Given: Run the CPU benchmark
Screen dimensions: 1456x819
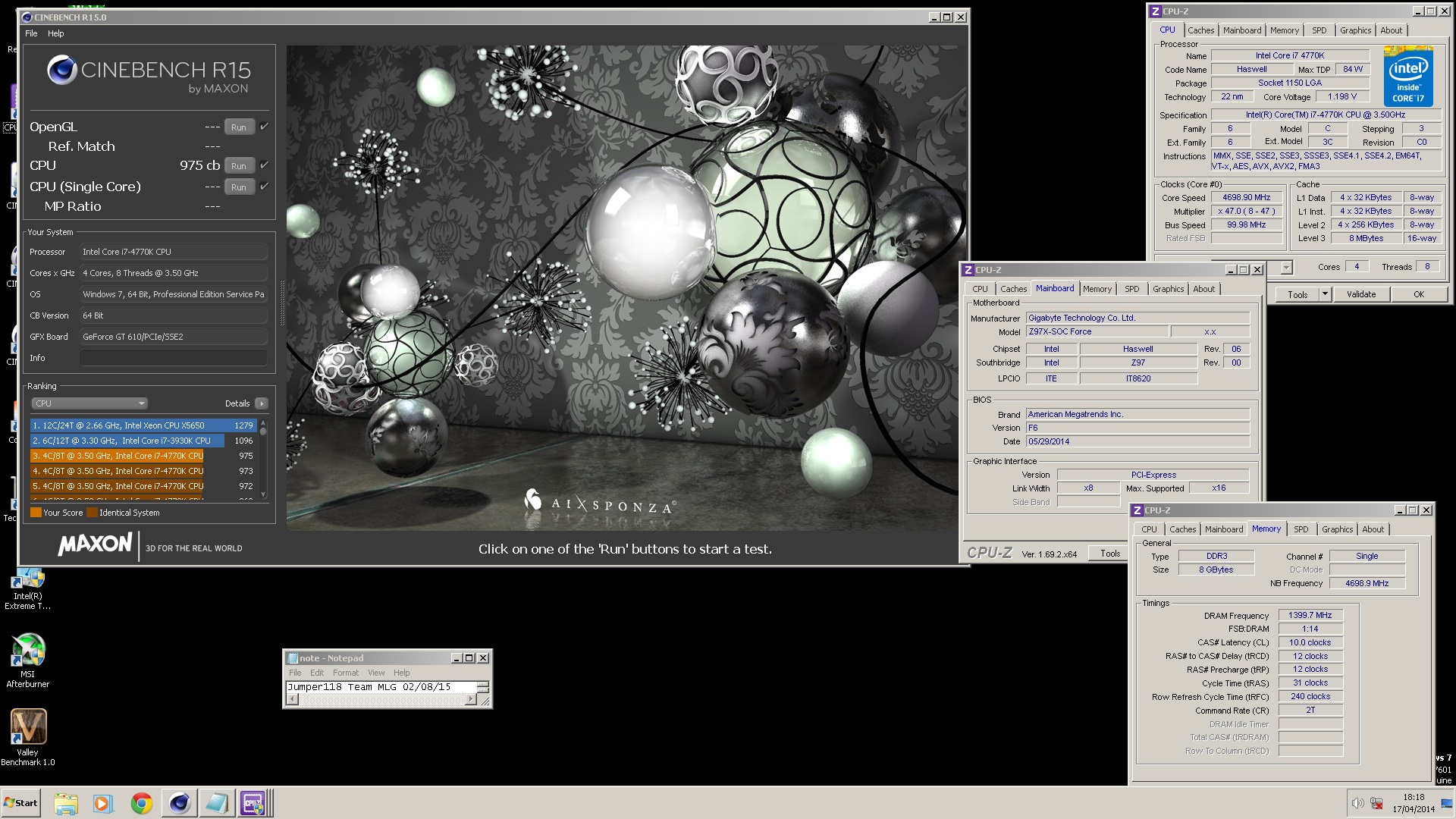Looking at the screenshot, I should point(239,165).
